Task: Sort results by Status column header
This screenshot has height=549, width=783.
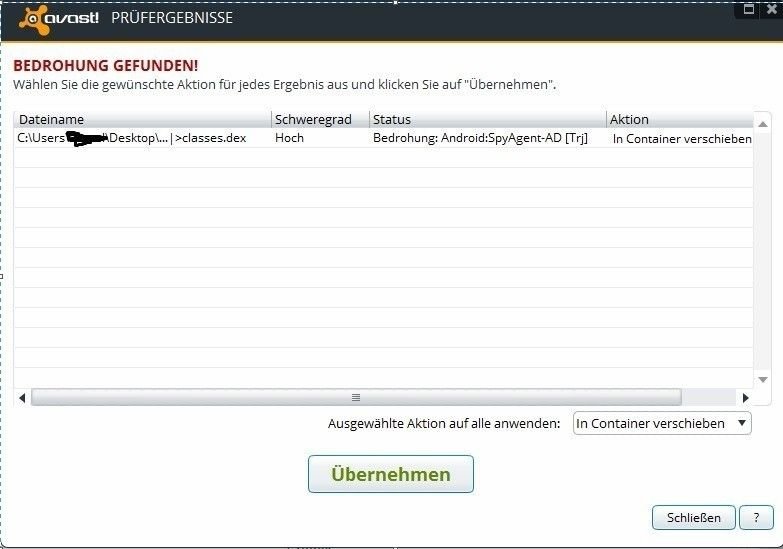Action: coord(488,119)
